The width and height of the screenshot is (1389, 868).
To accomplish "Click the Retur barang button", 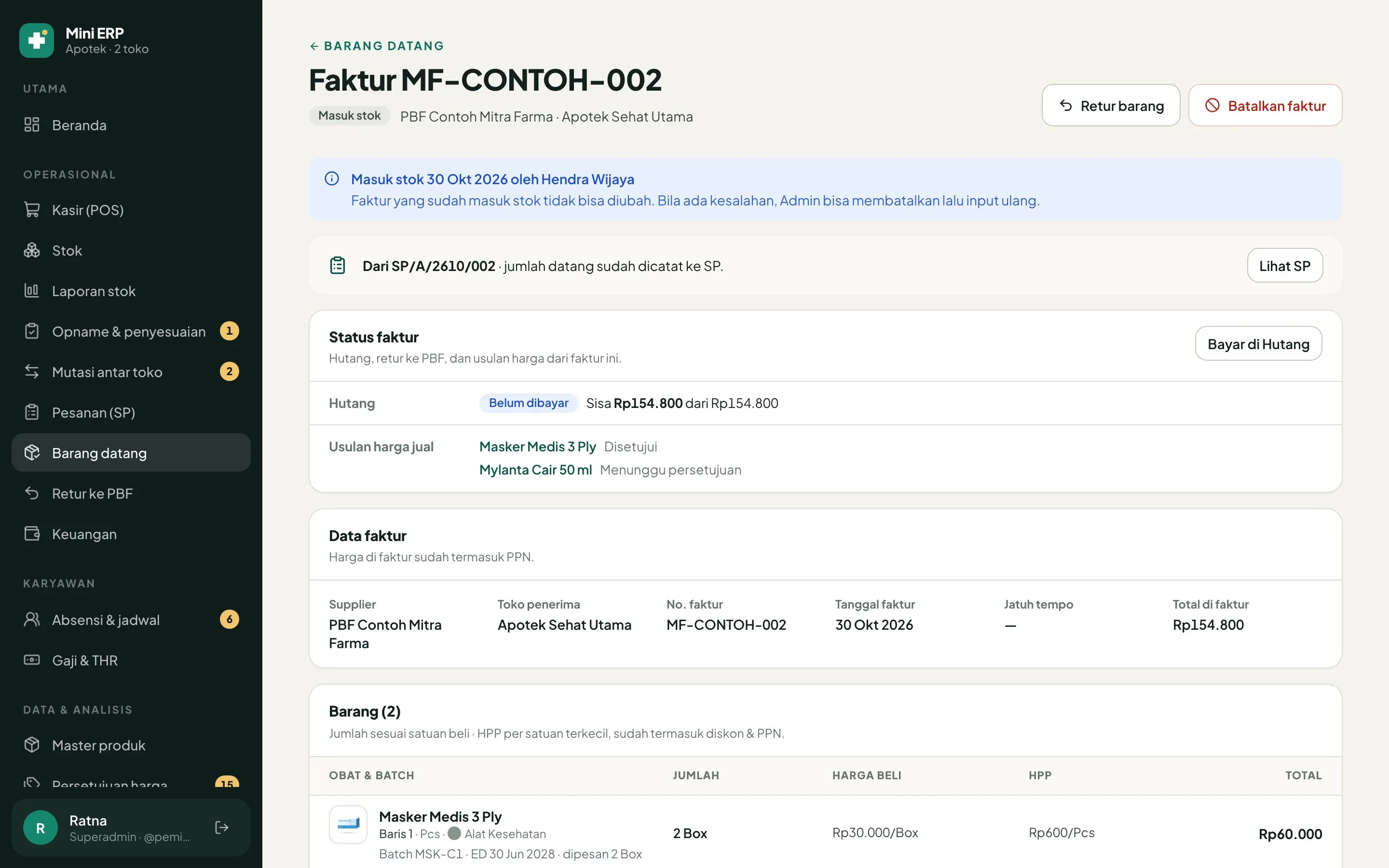I will tap(1111, 106).
